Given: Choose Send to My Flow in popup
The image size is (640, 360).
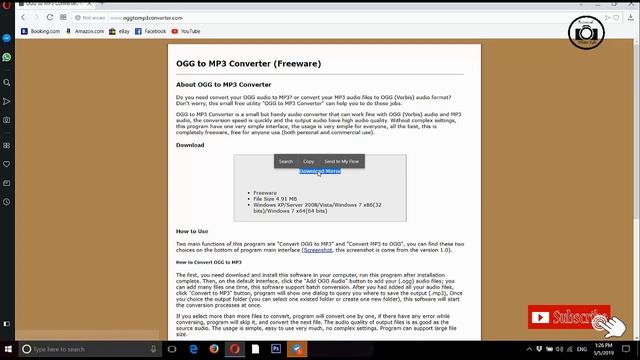Looking at the screenshot, I should coord(342,161).
